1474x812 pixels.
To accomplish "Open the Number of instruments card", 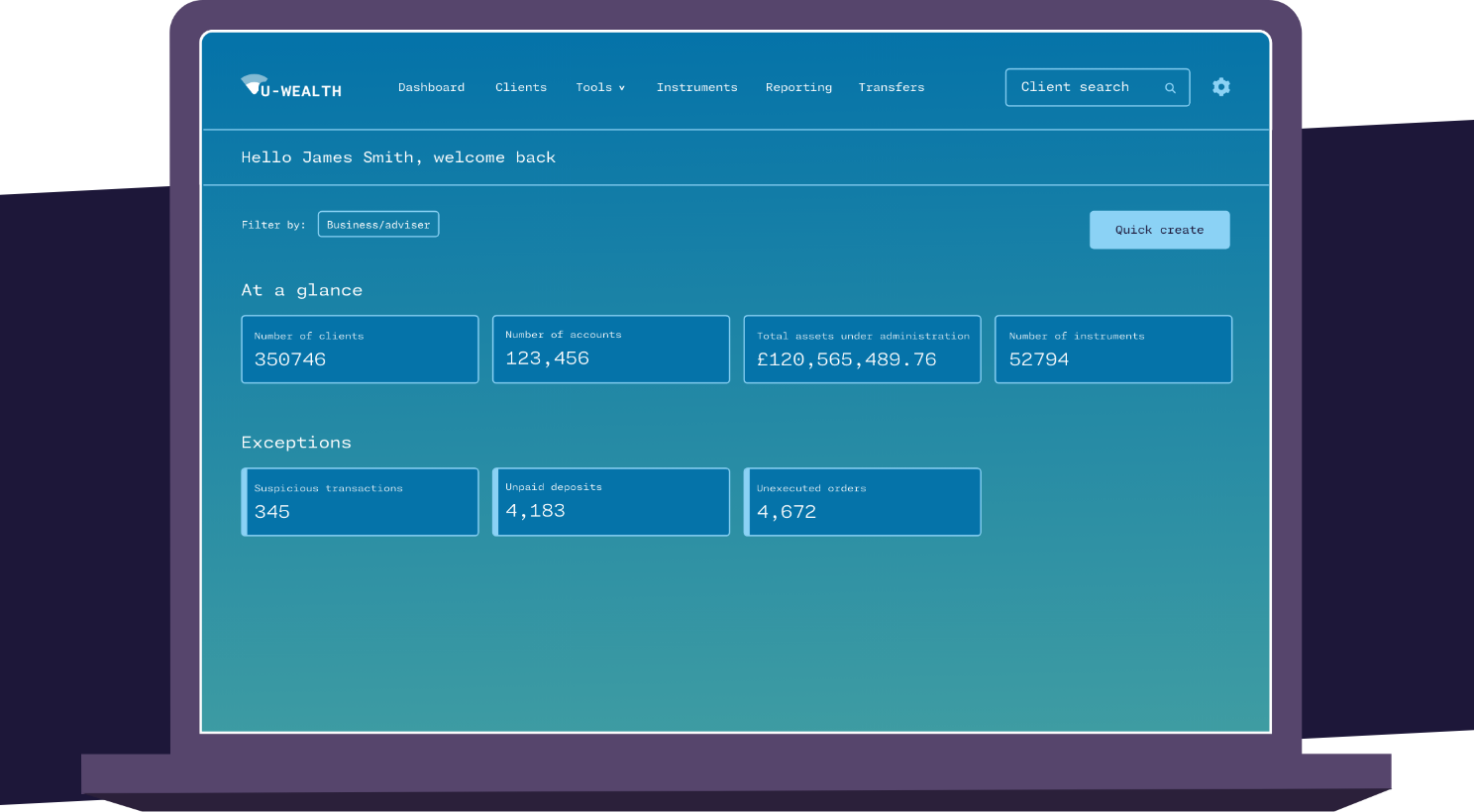I will pos(1113,350).
